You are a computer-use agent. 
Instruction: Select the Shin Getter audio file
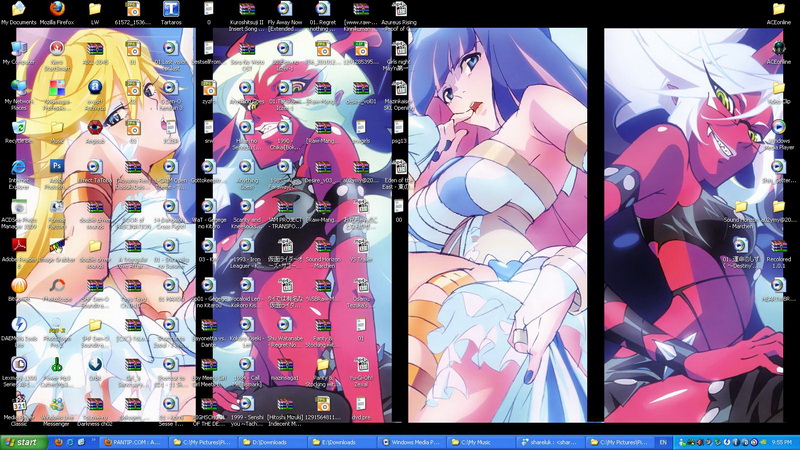779,171
